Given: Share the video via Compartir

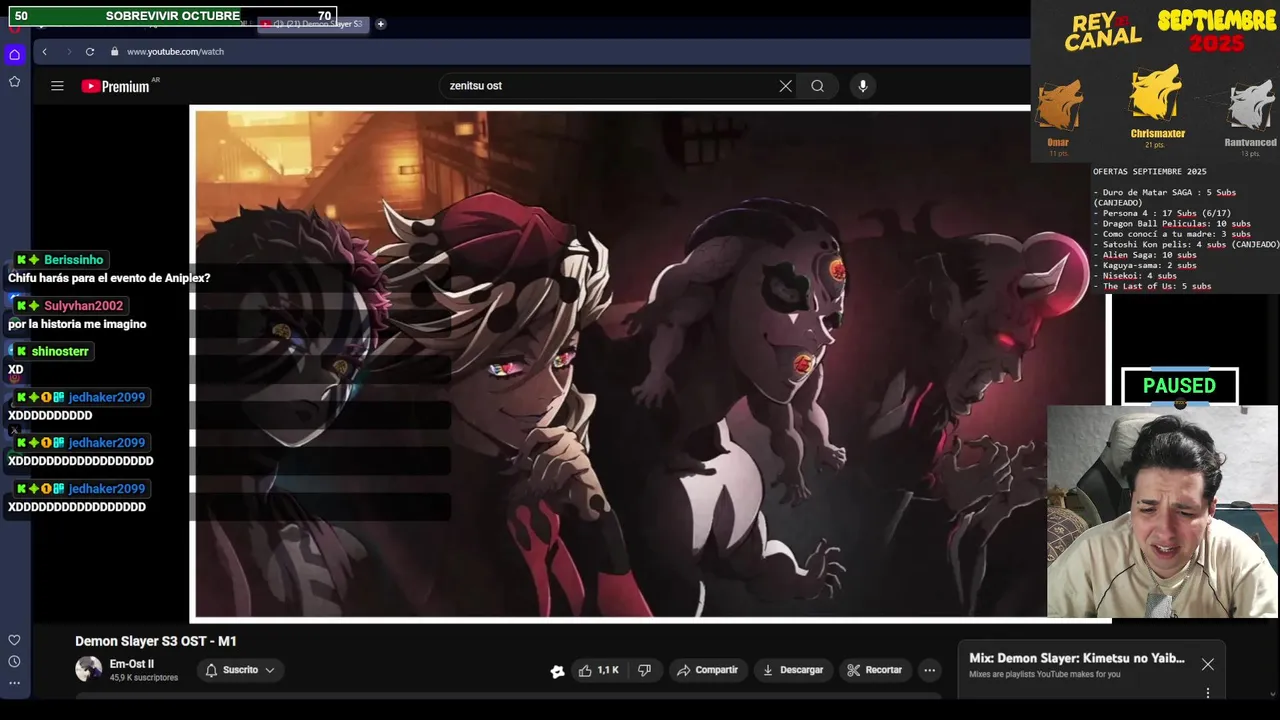Looking at the screenshot, I should coord(707,670).
